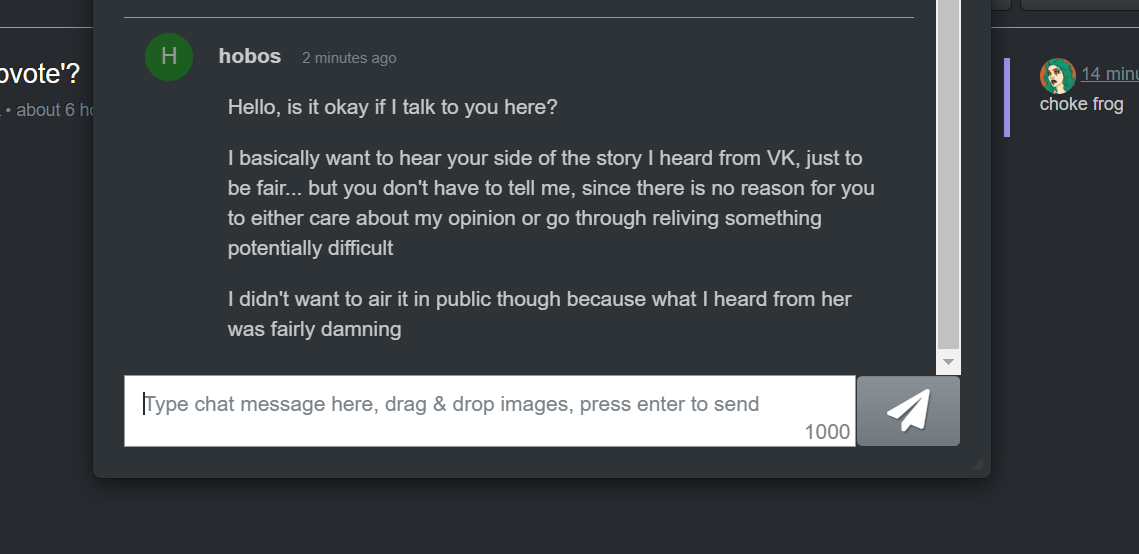Click the purple bar beside choke frog
The image size is (1139, 554).
[x=1007, y=97]
